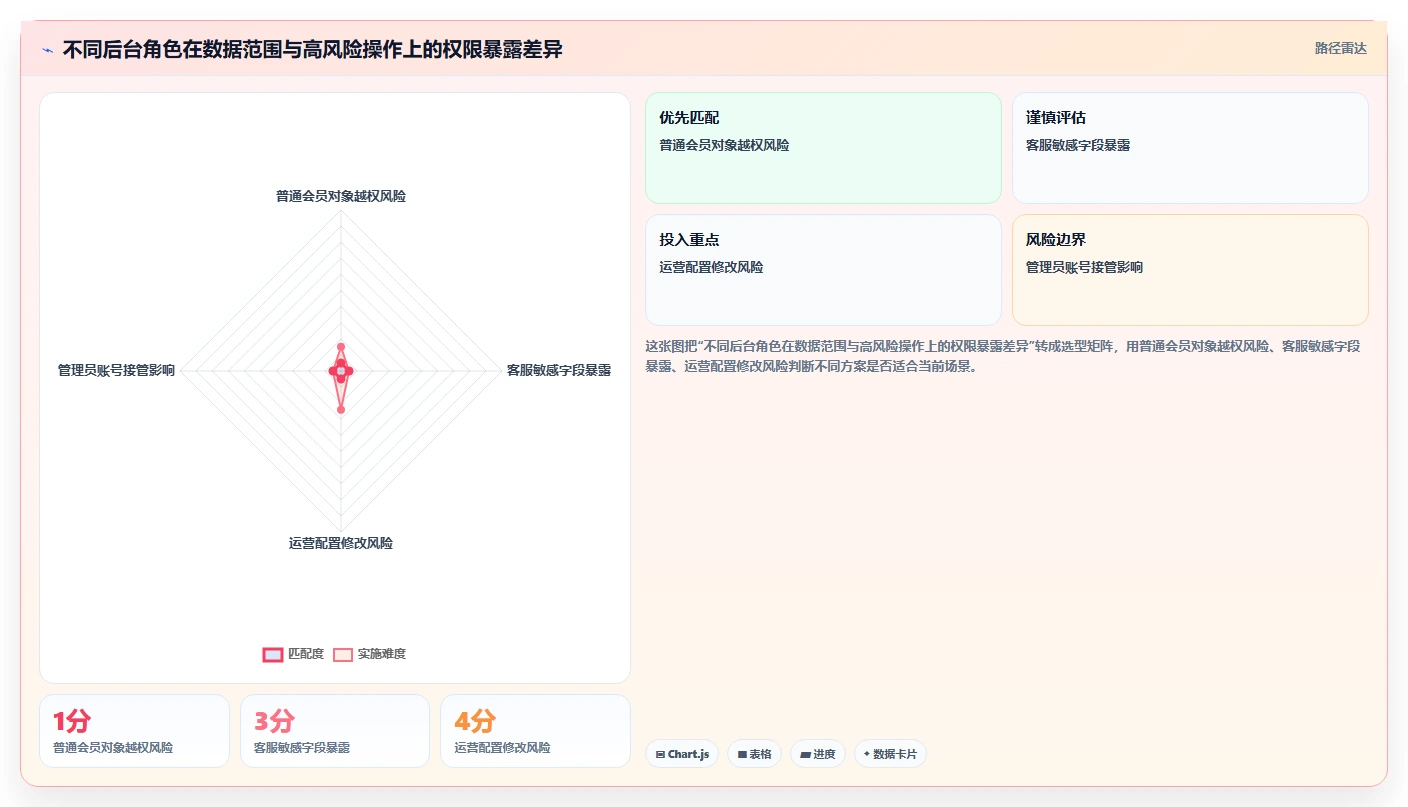The image size is (1408, 807).
Task: Select the Chart.js tag
Action: point(681,754)
